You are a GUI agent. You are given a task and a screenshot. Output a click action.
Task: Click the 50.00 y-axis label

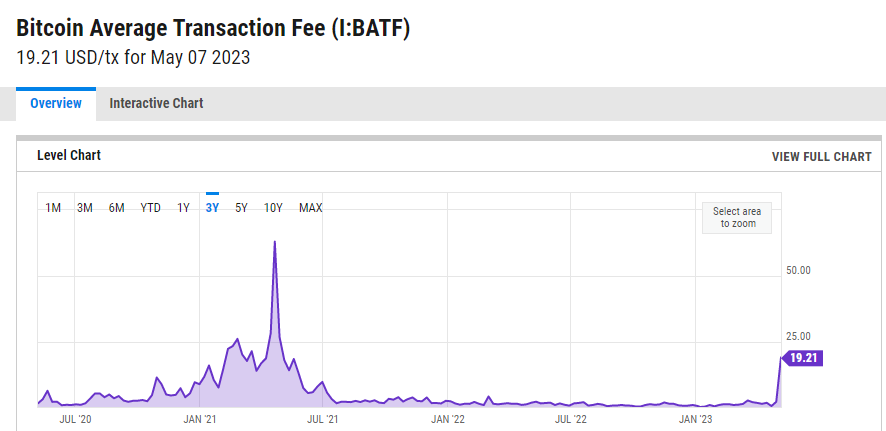click(x=798, y=270)
